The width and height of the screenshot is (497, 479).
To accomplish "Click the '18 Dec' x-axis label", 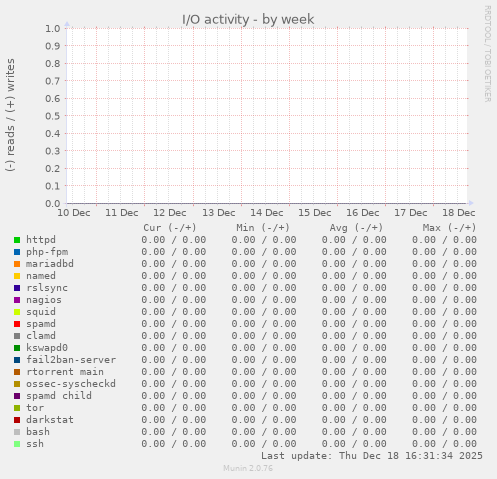I will (459, 213).
